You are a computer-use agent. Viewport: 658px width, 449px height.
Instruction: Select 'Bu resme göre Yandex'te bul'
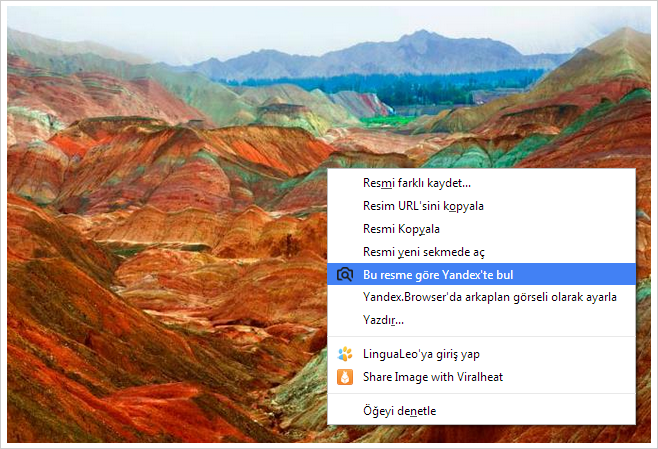[x=481, y=274]
